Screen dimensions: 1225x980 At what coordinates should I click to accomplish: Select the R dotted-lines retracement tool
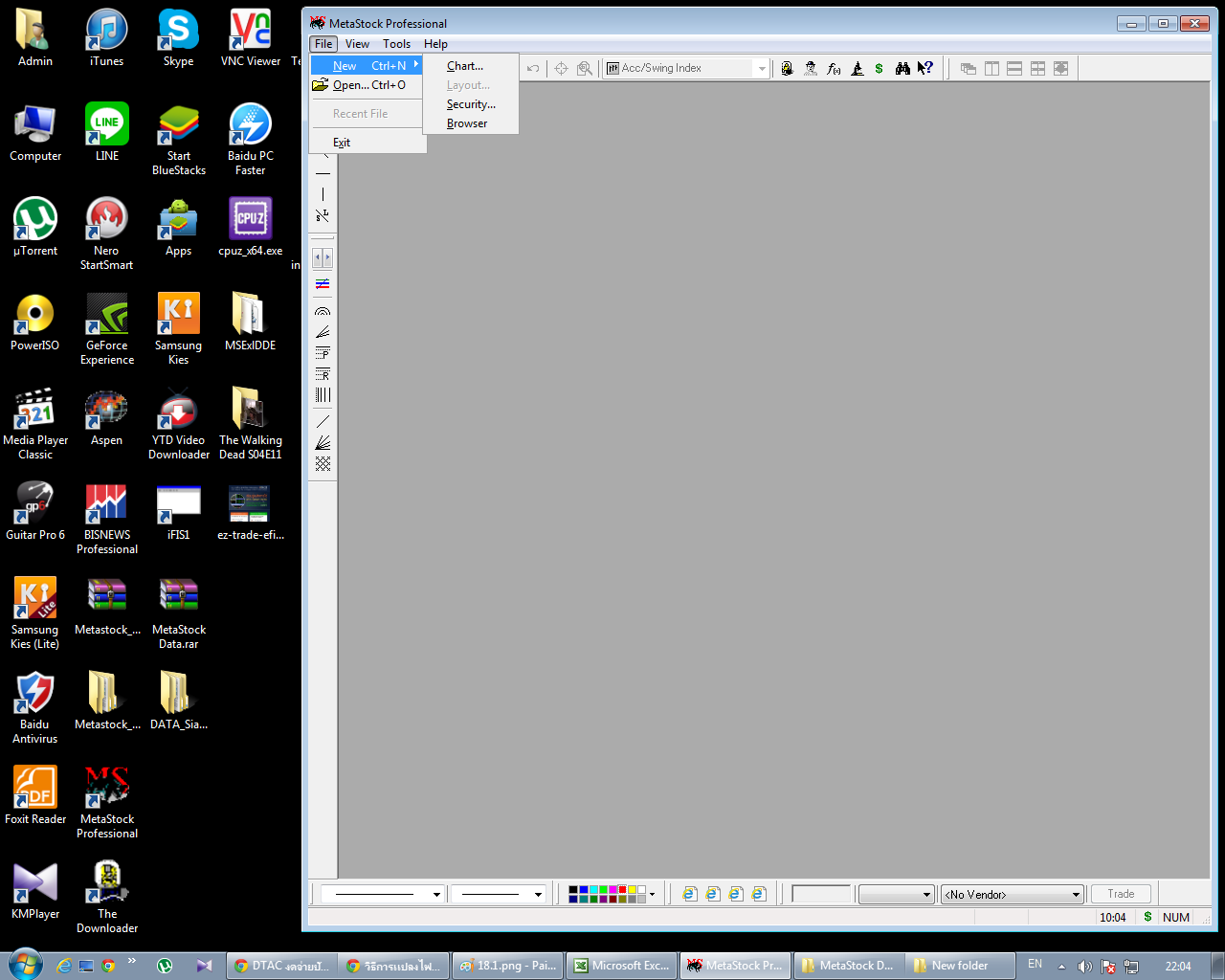point(323,374)
